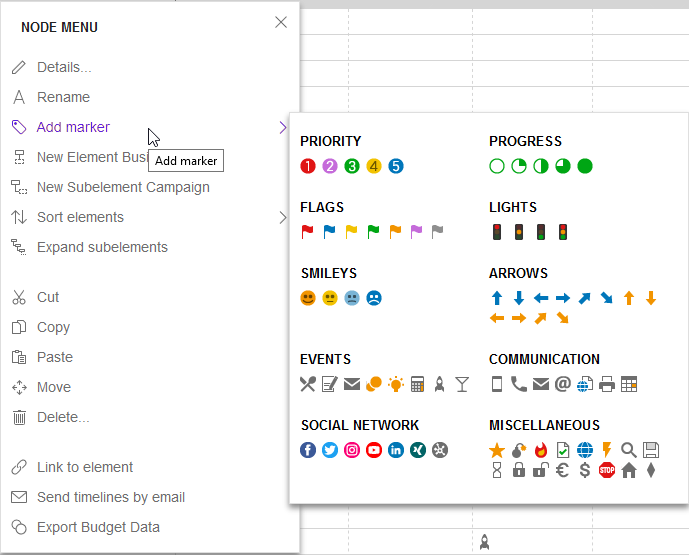Select the printer communication marker
Viewport: 689px width, 555px height.
(x=607, y=384)
